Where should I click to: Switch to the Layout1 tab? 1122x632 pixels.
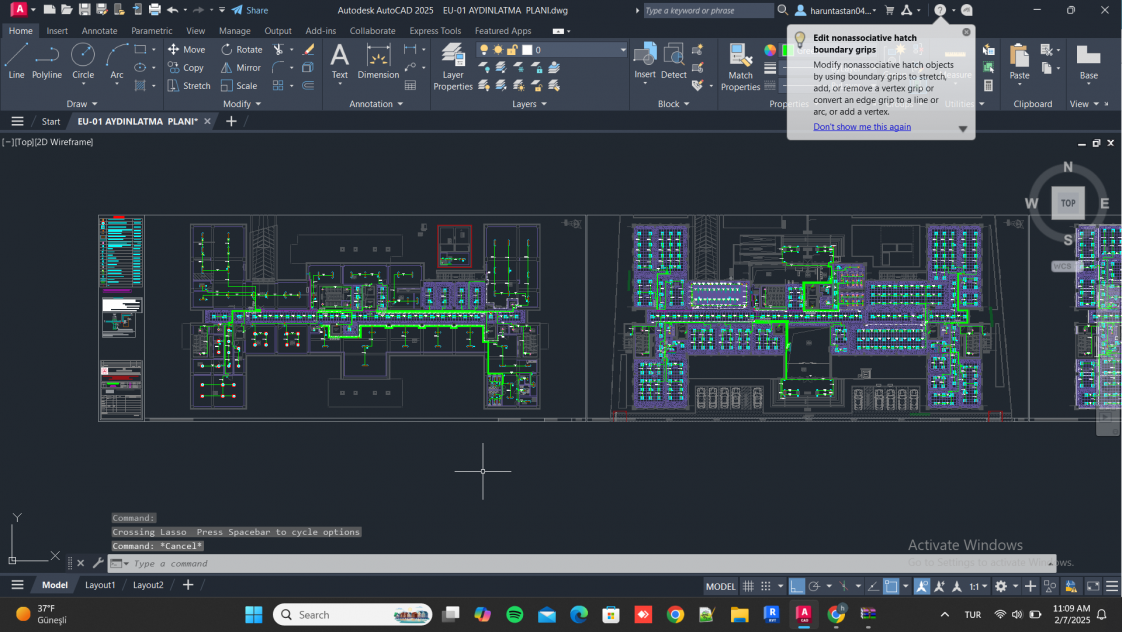[100, 585]
